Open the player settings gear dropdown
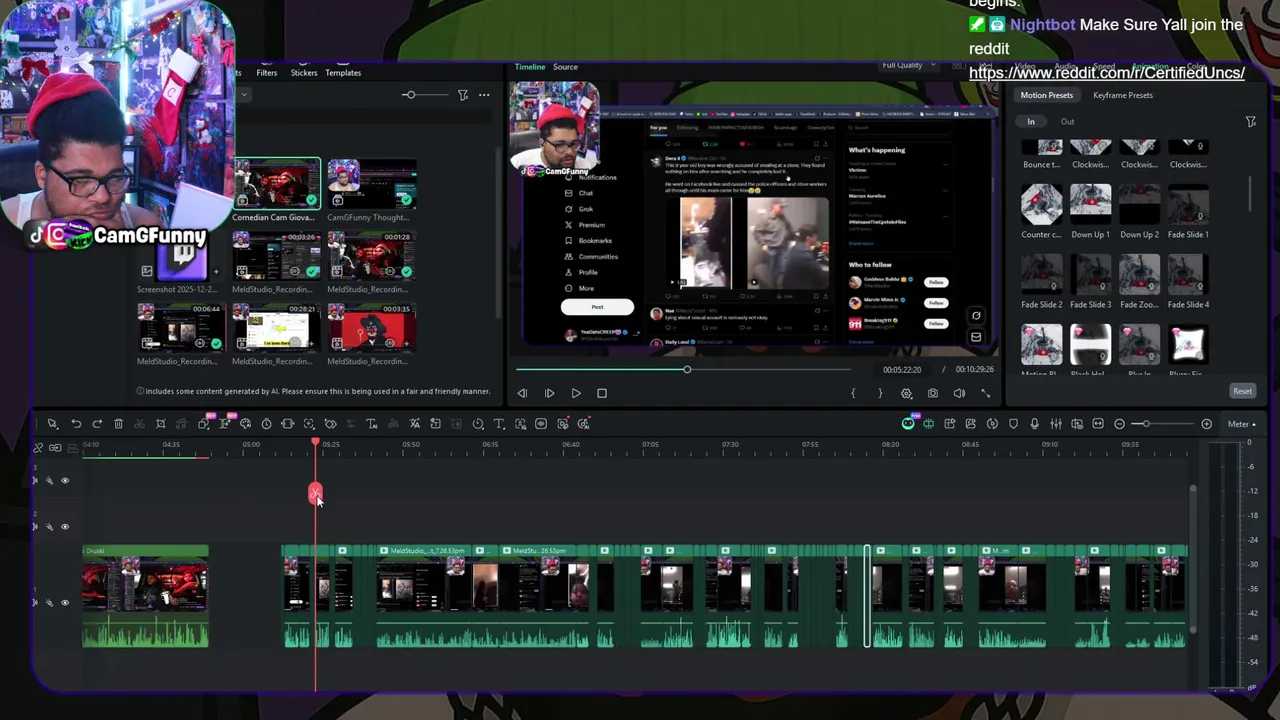The height and width of the screenshot is (720, 1280). coord(906,393)
